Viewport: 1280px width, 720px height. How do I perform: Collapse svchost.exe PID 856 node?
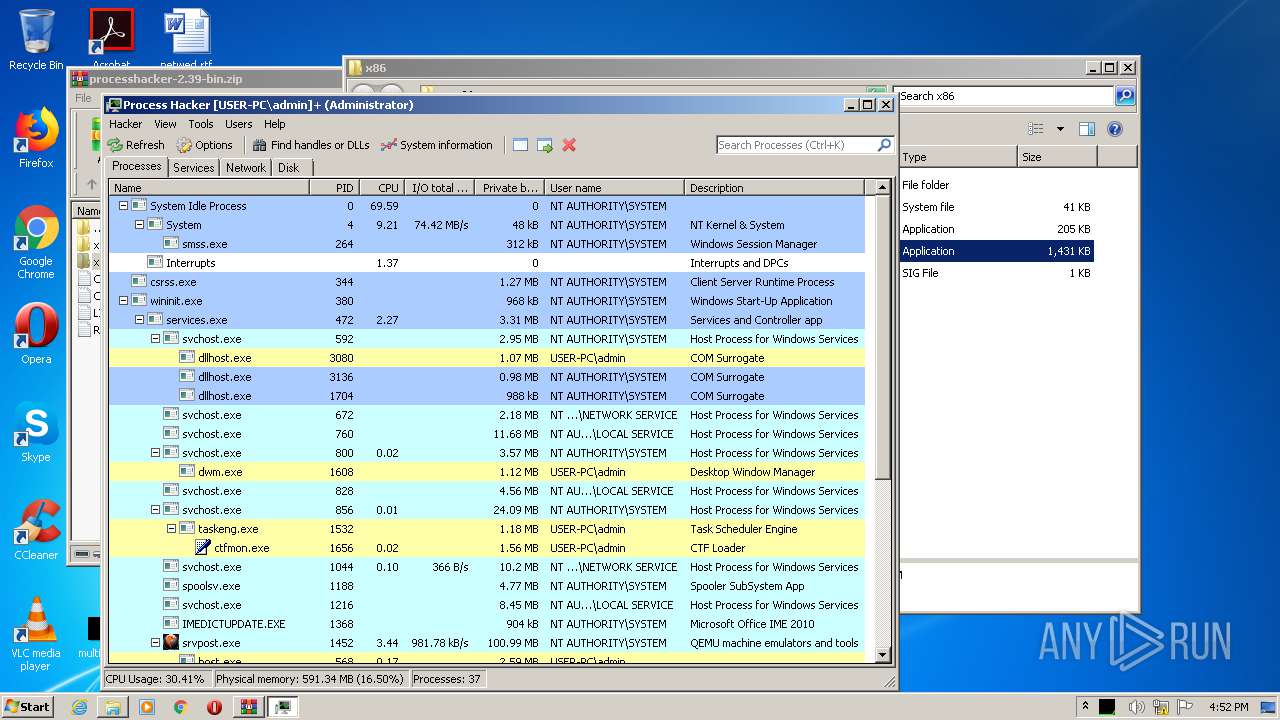pos(156,510)
